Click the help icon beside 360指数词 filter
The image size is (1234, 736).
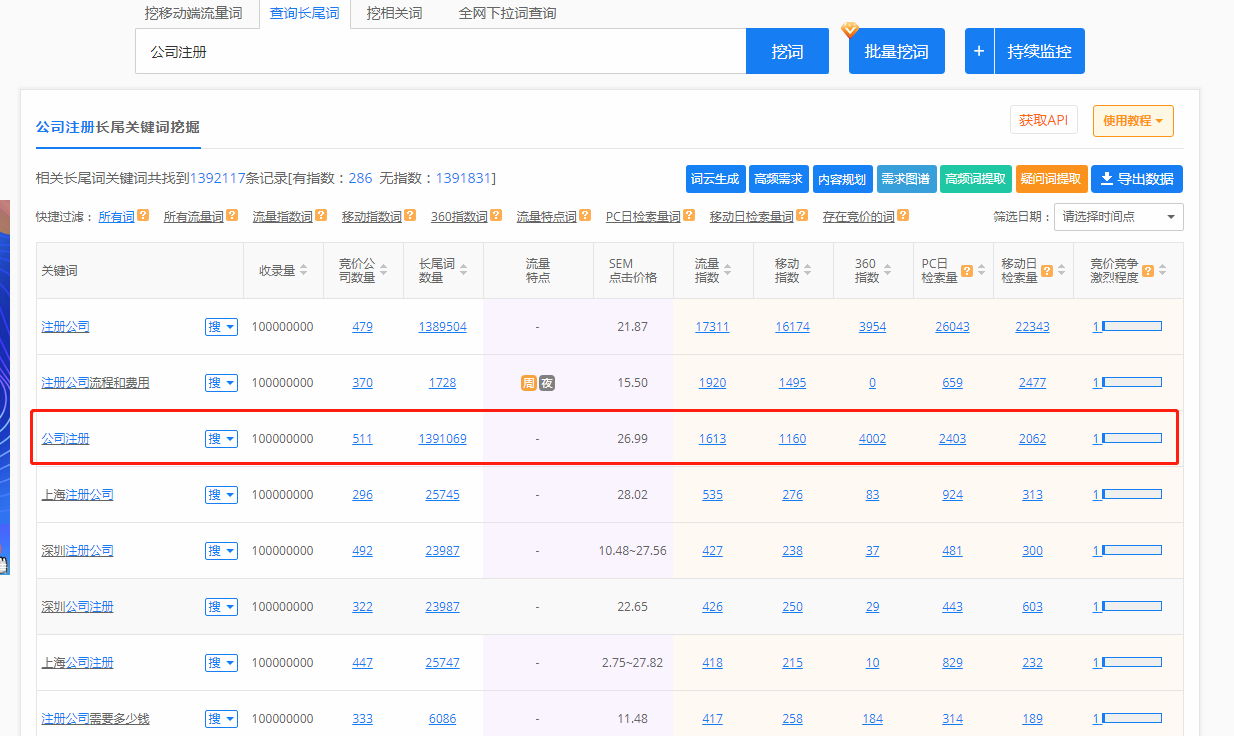[x=496, y=215]
